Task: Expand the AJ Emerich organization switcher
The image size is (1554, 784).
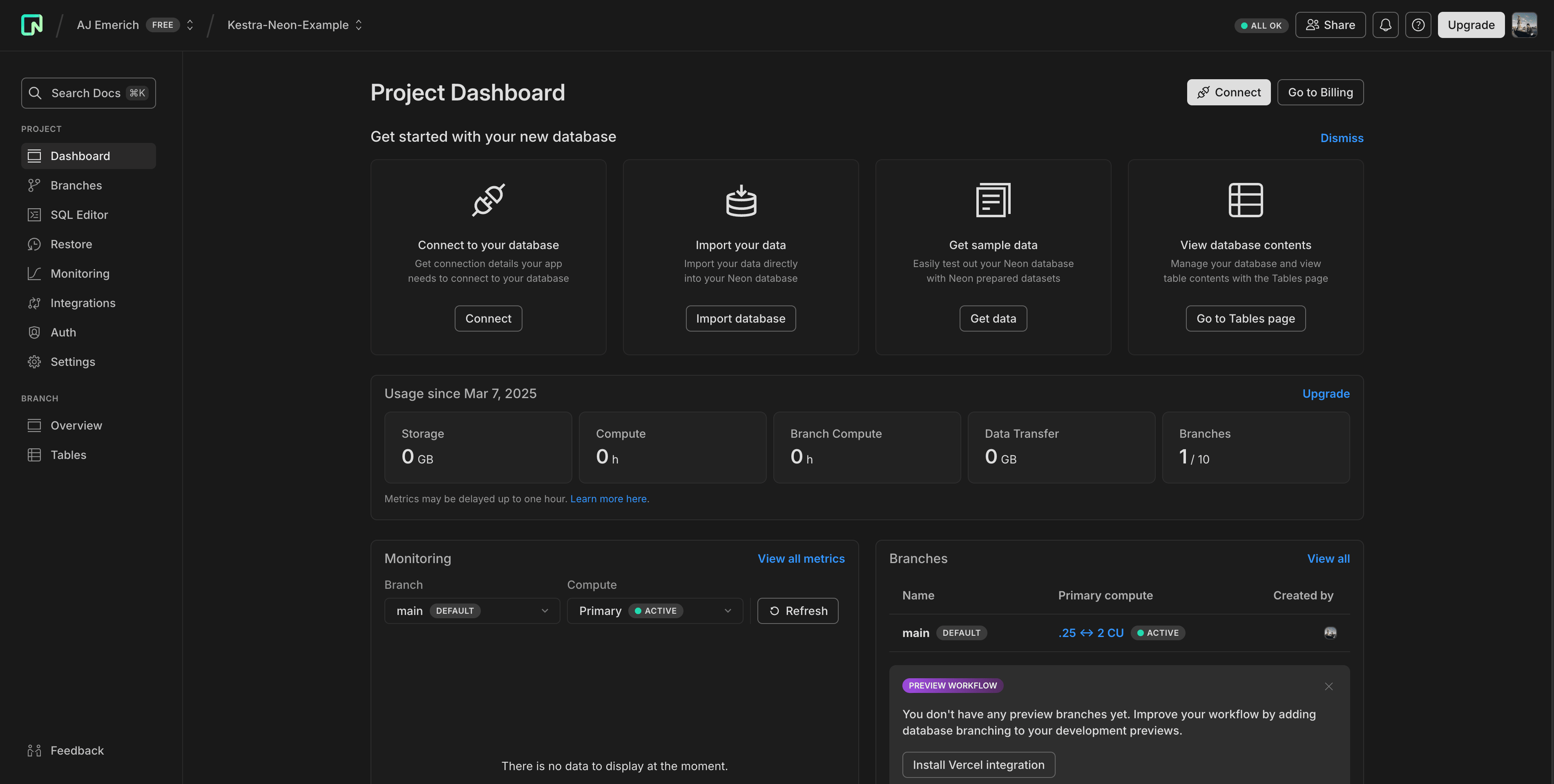Action: 190,25
